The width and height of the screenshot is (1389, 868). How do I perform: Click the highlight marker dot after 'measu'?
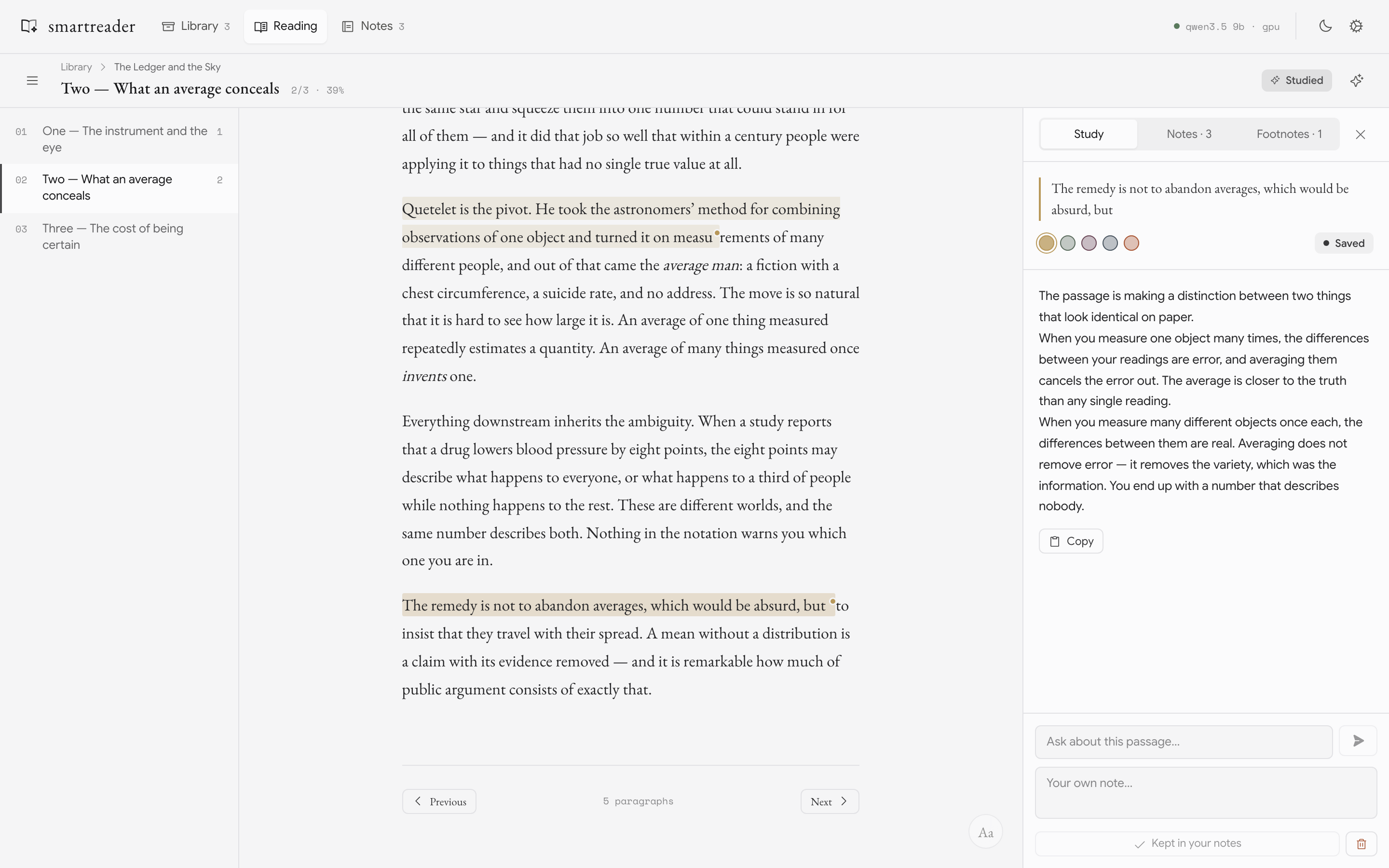point(717,232)
